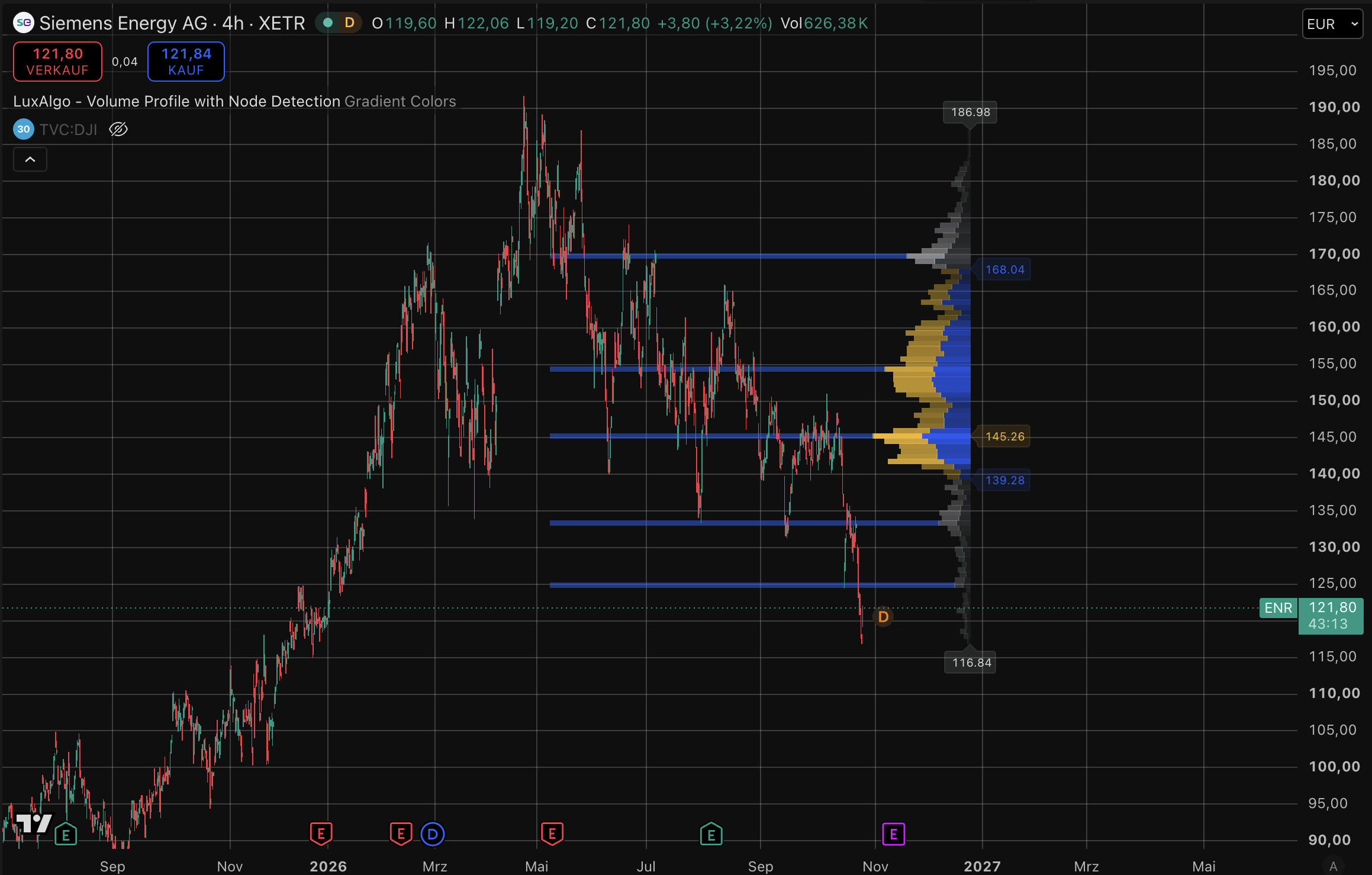
Task: Click the 121,80 current price countdown label
Action: 1332,616
